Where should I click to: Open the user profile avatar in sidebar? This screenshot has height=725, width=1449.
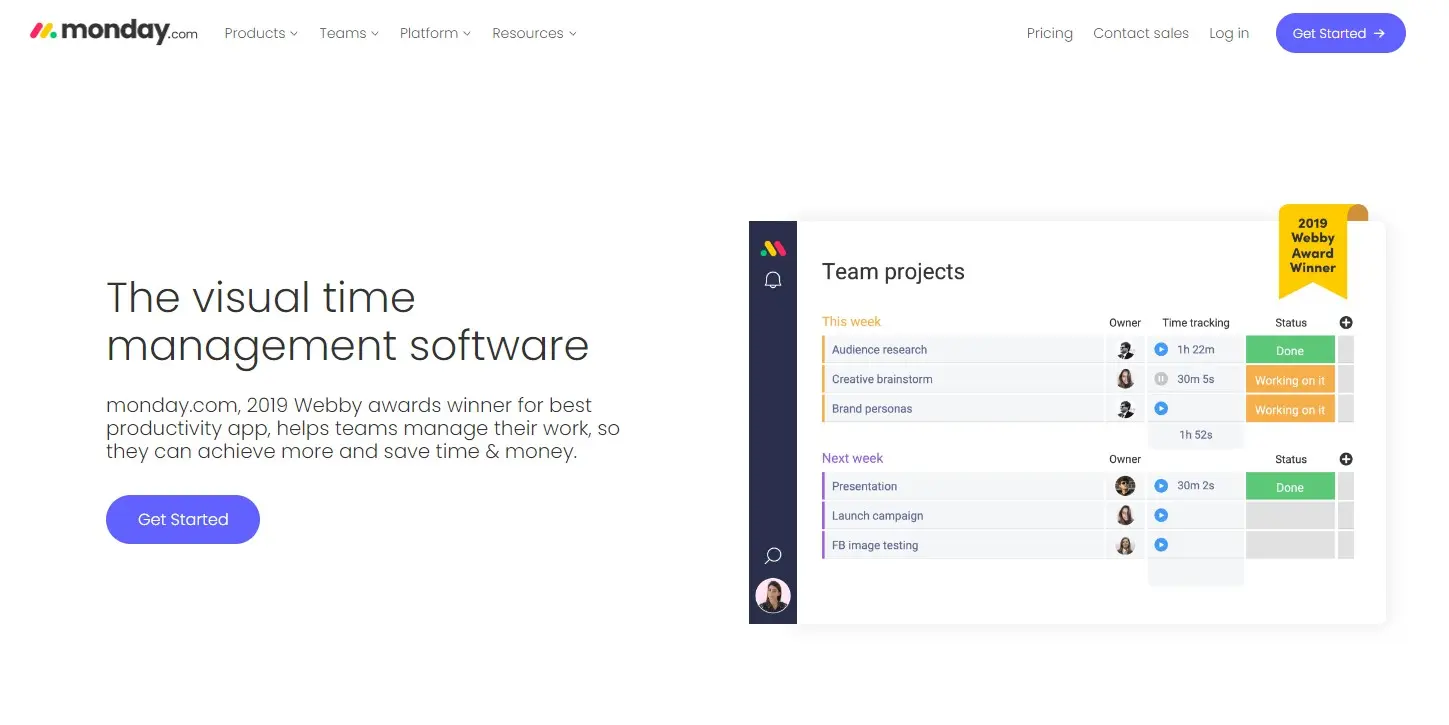coord(773,595)
